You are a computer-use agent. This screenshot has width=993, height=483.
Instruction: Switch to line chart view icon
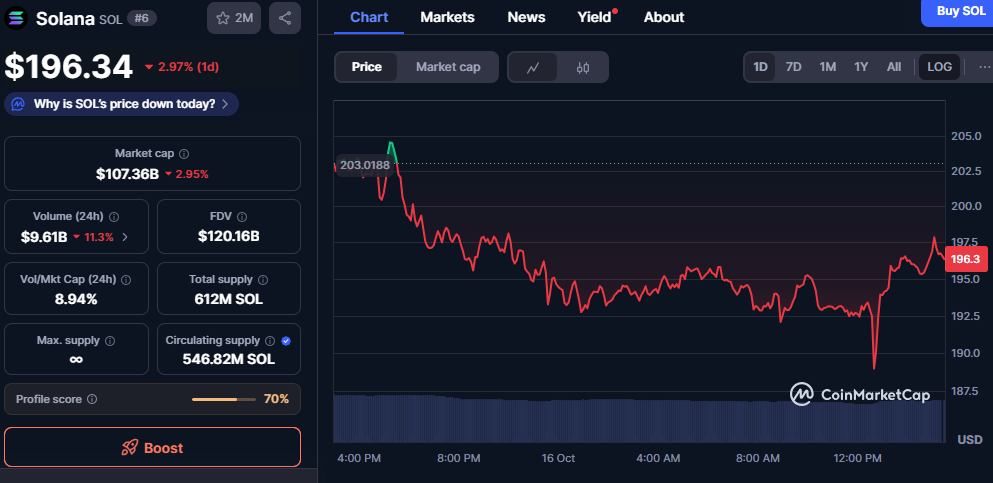pyautogui.click(x=534, y=67)
